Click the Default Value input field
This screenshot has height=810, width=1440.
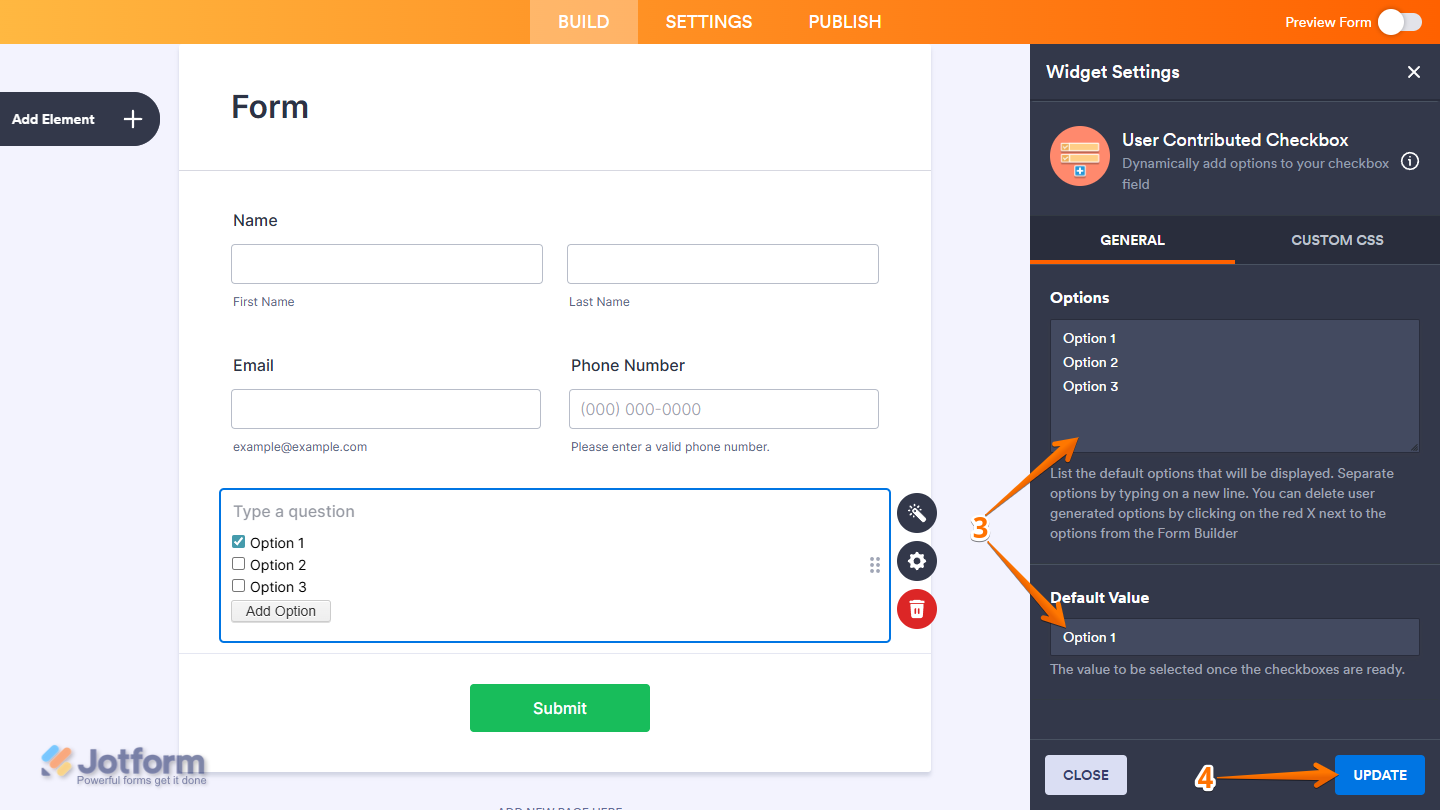pos(1234,636)
